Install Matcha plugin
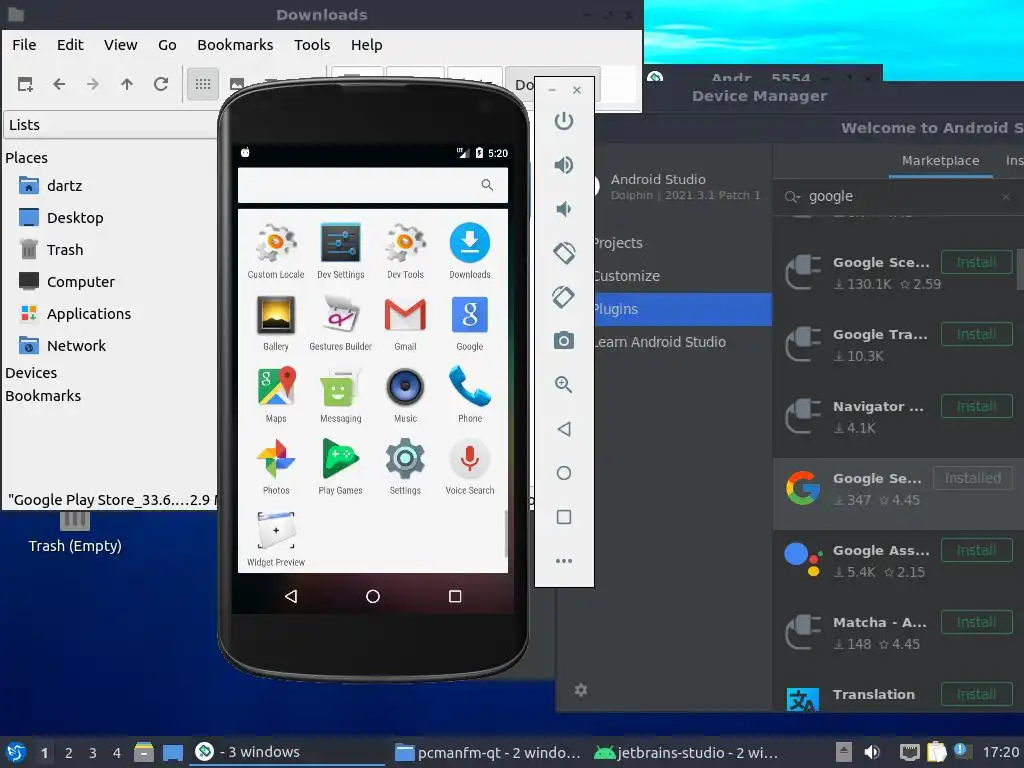 tap(976, 622)
